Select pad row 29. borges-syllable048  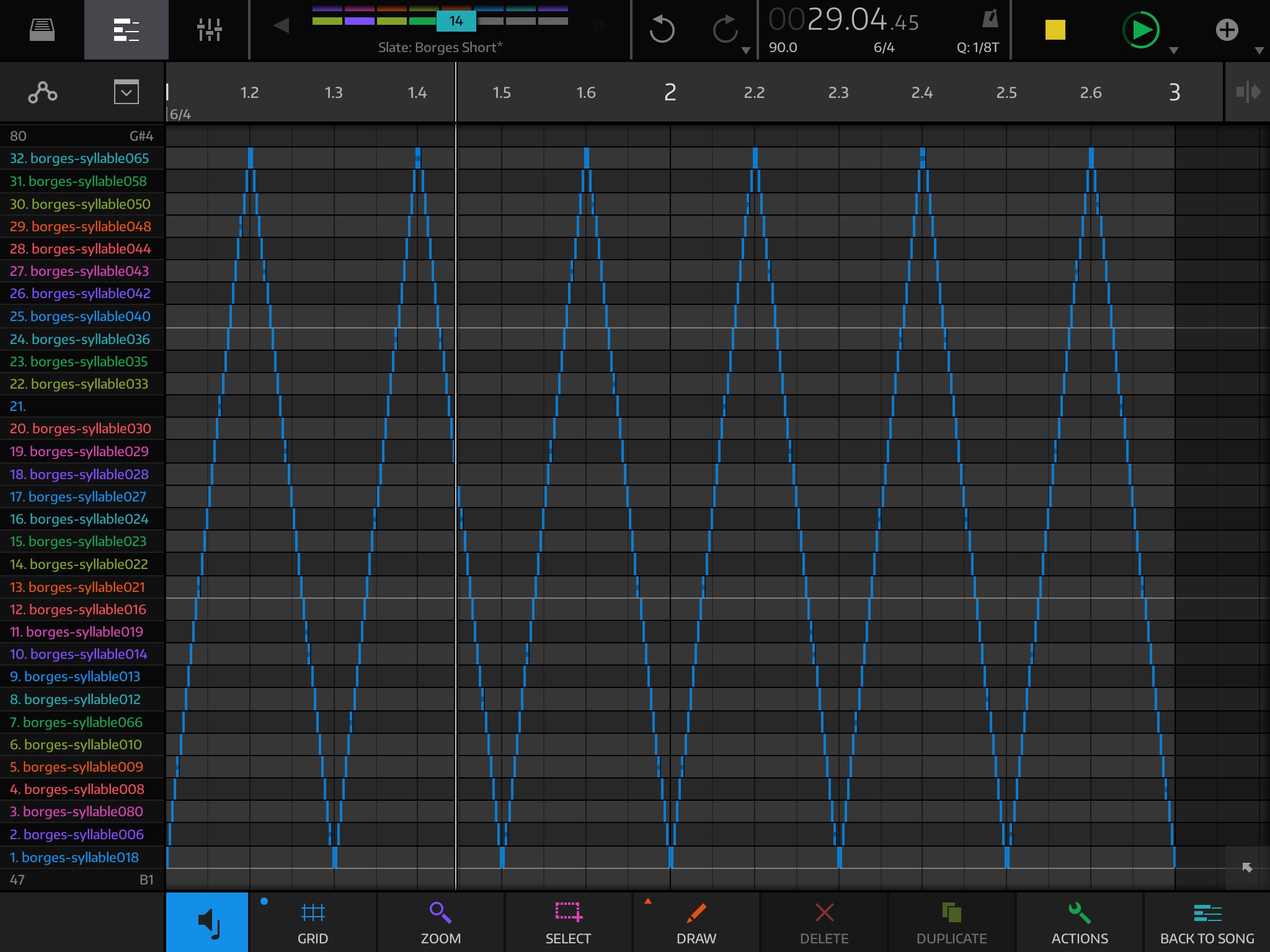pos(81,227)
